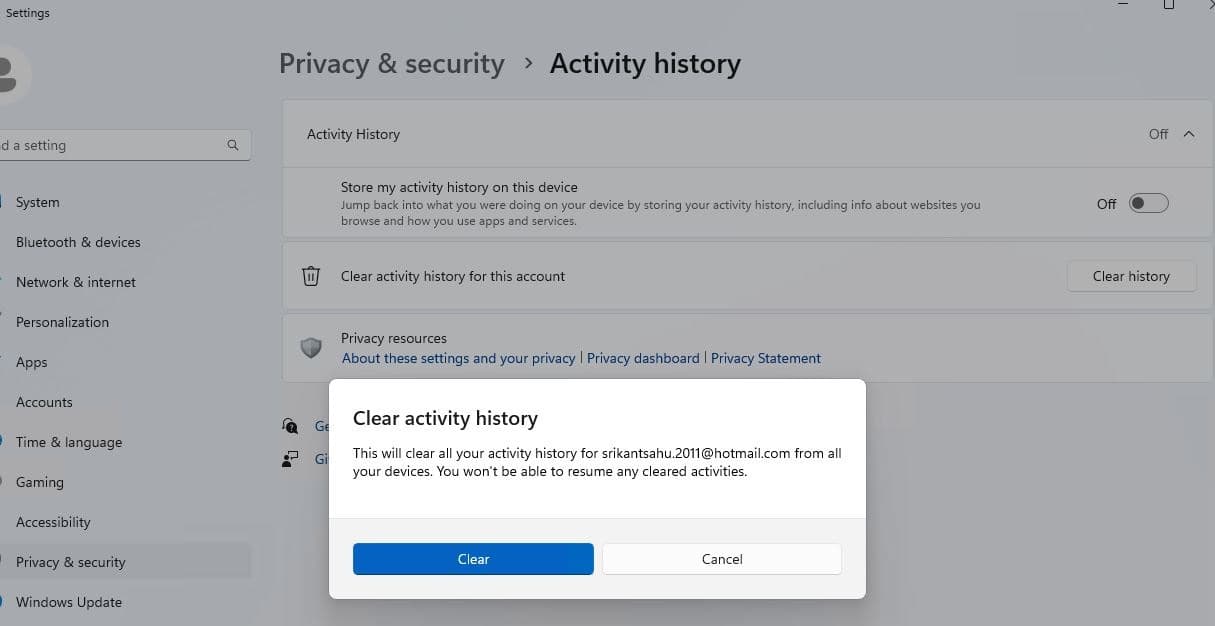Viewport: 1215px width, 626px height.
Task: Open the Privacy dashboard link
Action: [643, 358]
